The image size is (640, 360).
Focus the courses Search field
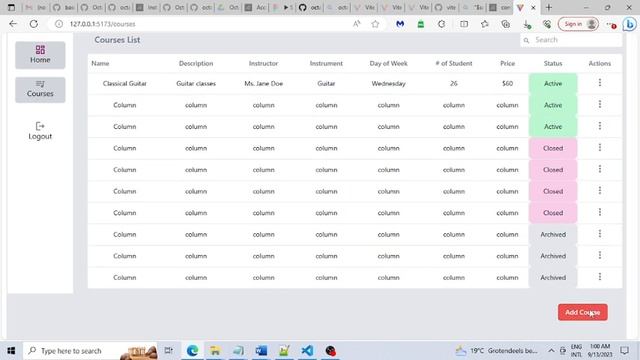tap(571, 40)
